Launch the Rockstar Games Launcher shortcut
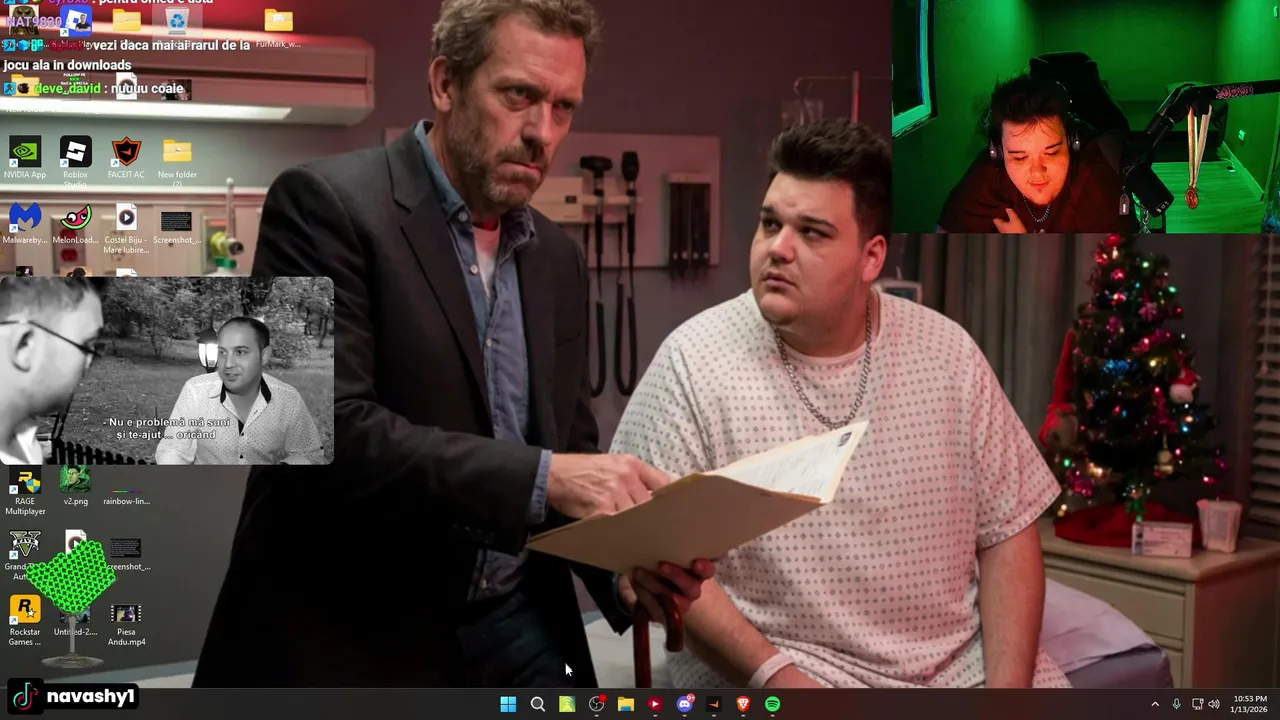Screen dimensions: 1280x720 [25, 621]
